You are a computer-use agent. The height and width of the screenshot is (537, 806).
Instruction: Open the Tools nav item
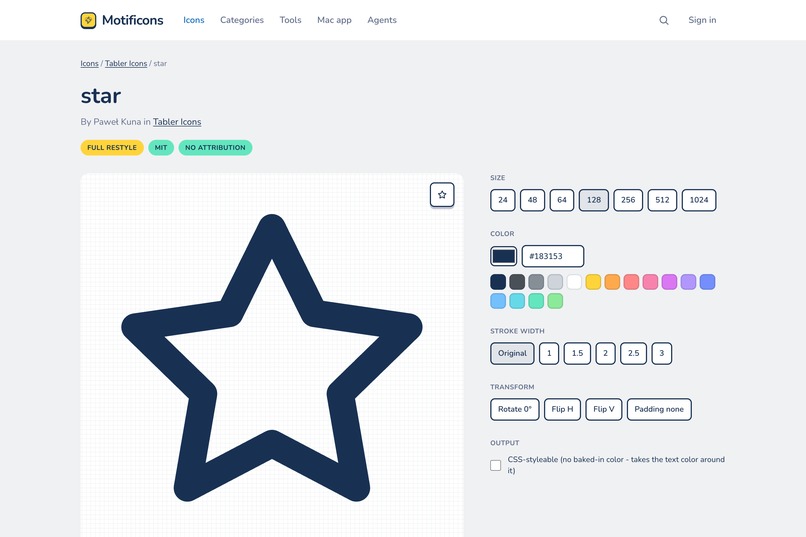point(290,20)
